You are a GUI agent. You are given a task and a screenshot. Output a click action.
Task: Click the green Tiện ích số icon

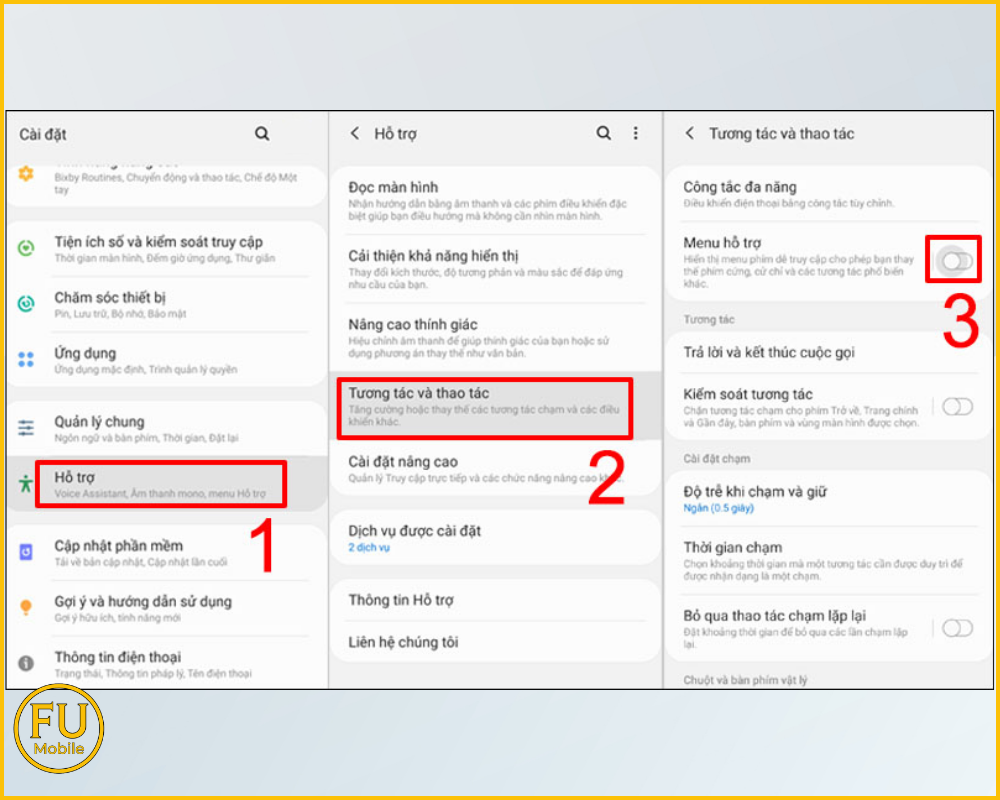point(27,248)
